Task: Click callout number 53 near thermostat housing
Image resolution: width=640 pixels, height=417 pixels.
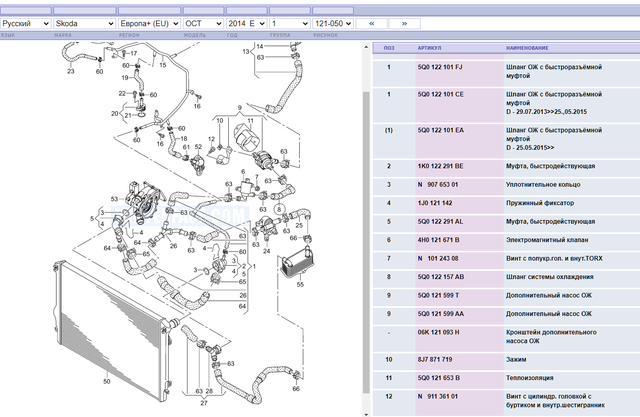Action: point(114,199)
